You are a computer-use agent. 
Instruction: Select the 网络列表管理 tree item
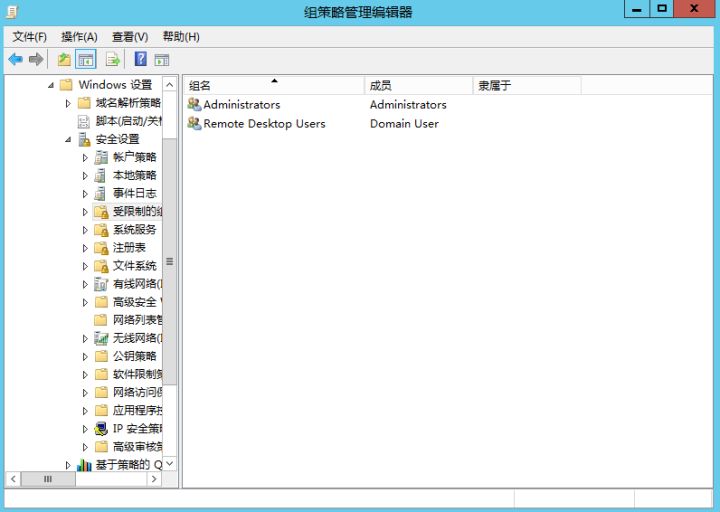(x=137, y=320)
